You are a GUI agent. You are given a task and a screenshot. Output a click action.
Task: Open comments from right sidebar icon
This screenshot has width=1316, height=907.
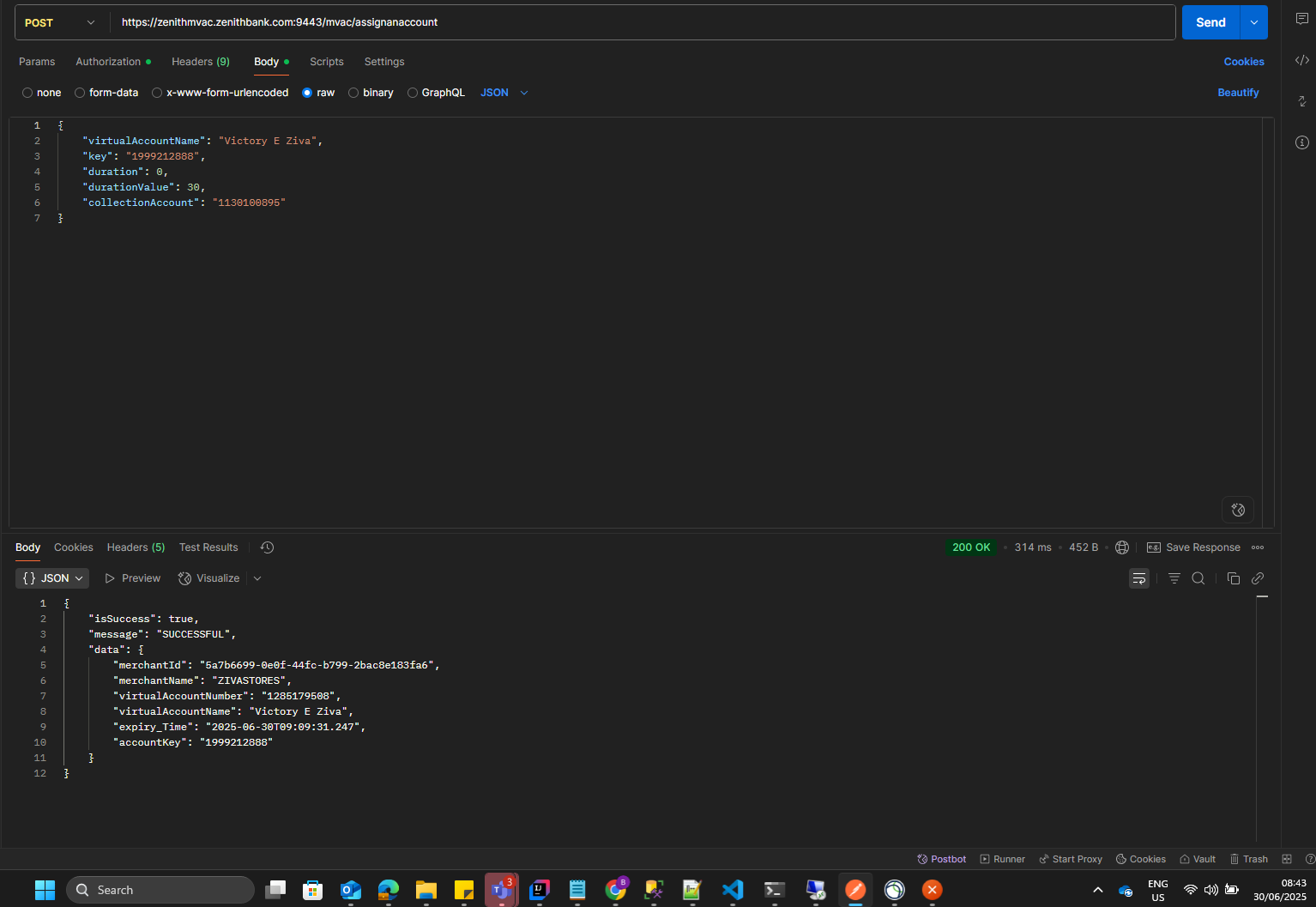coord(1301,19)
